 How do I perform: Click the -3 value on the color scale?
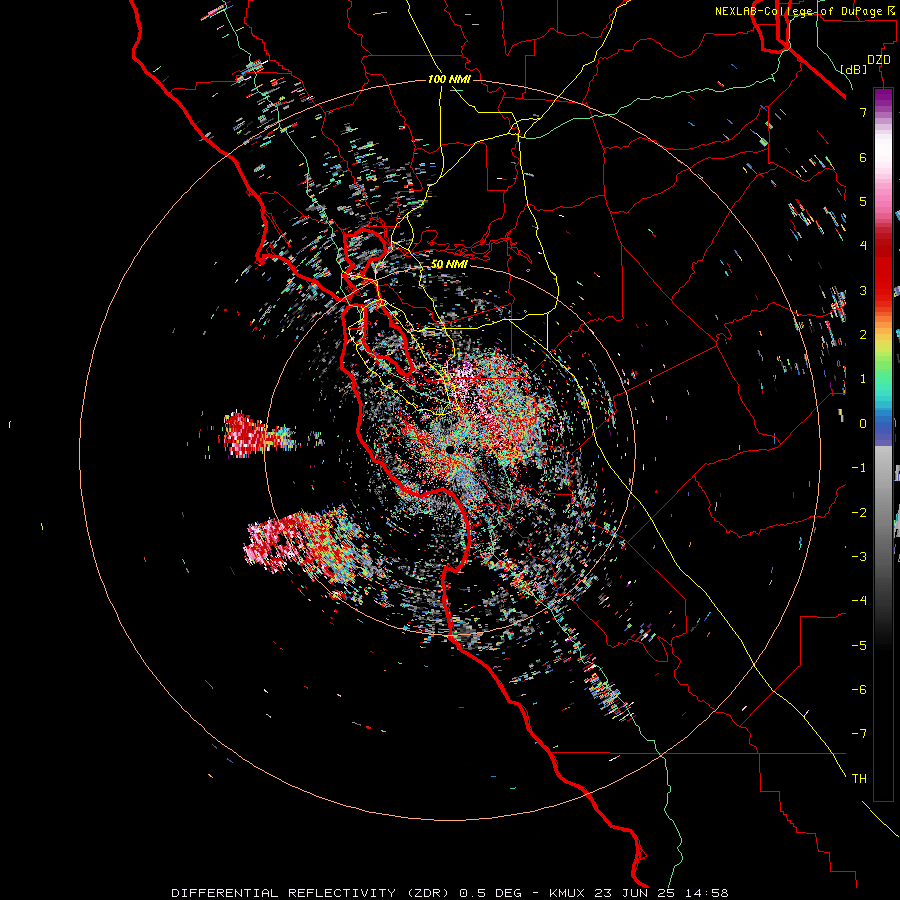859,557
